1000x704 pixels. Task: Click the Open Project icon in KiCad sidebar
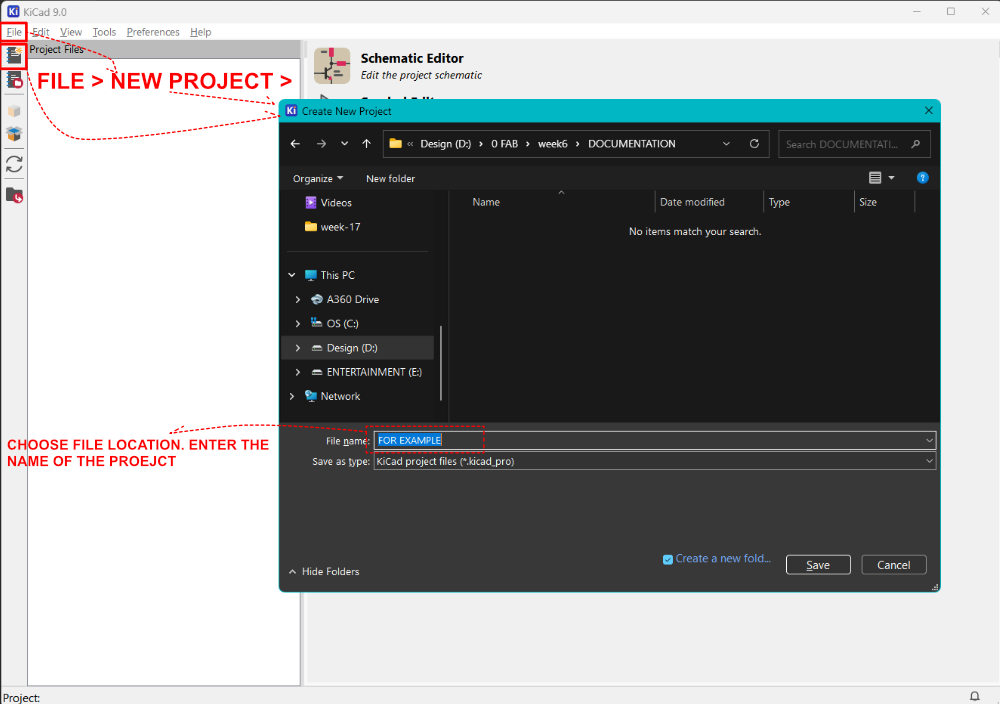(x=14, y=80)
